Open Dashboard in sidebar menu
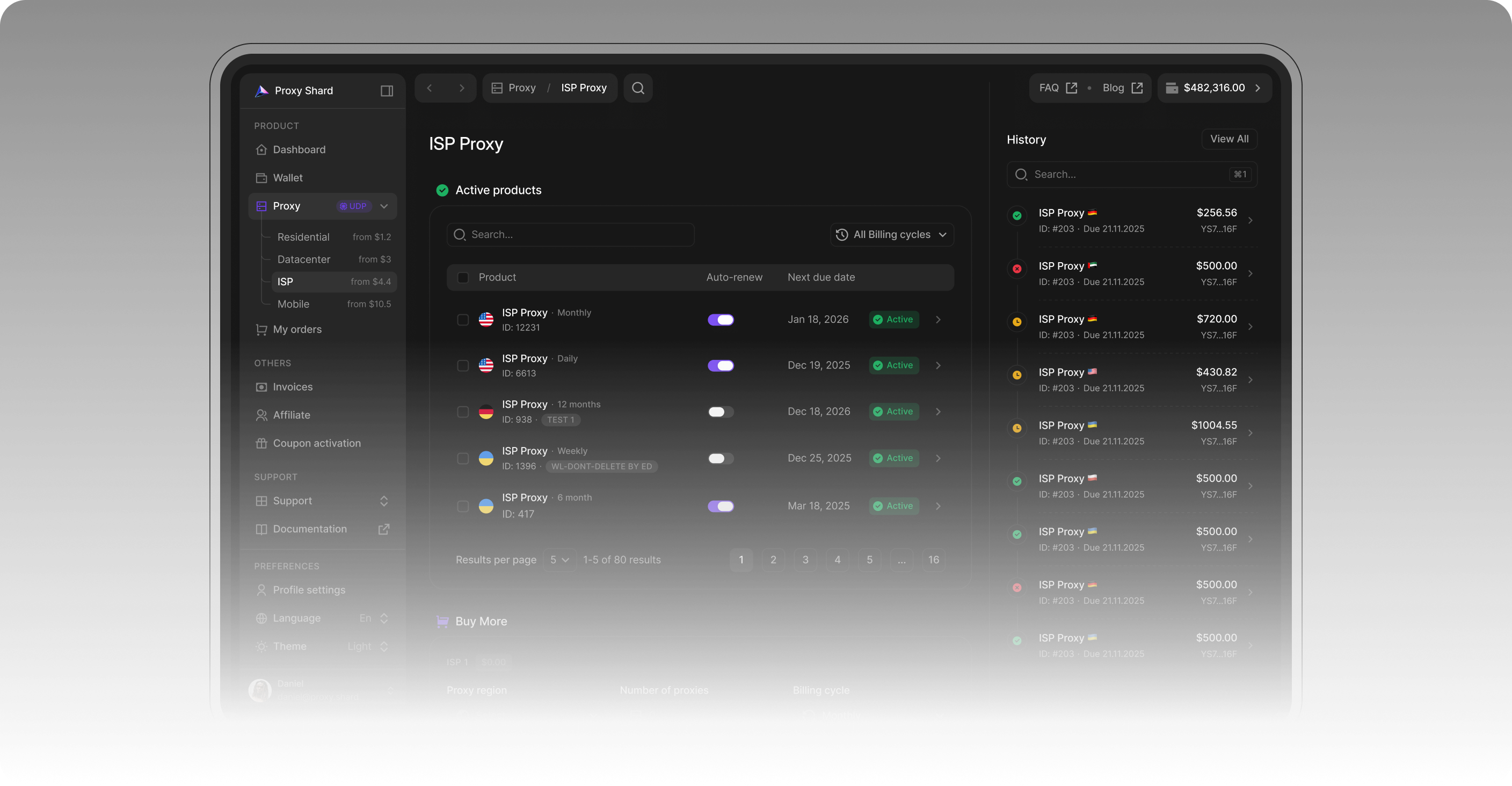 (299, 150)
